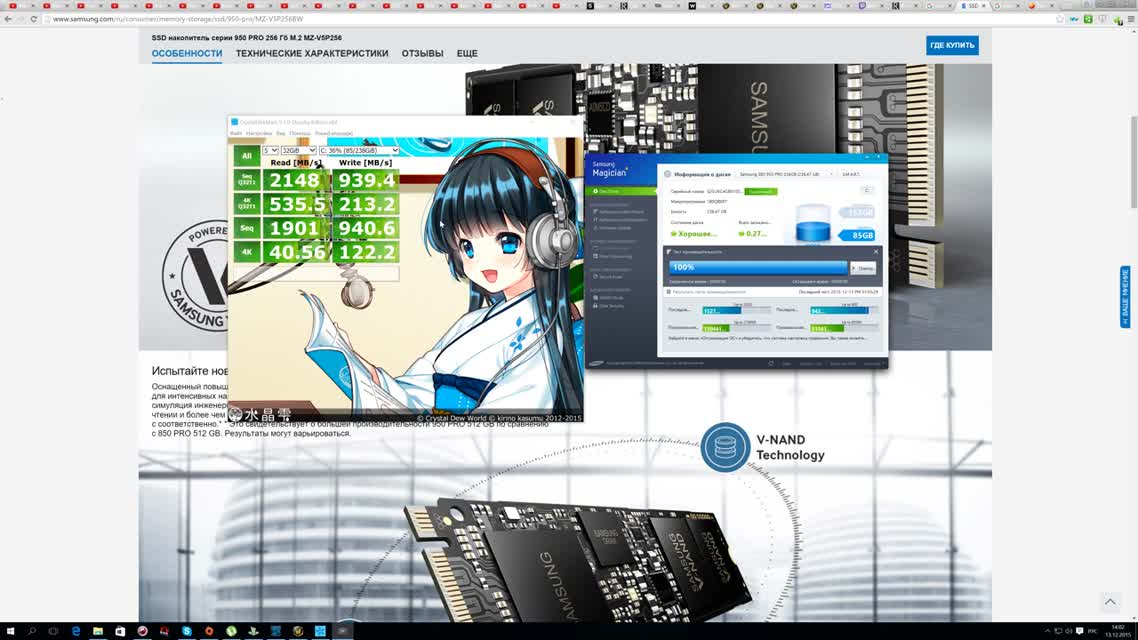
Task: Open the Windows Start menu
Action: [10, 631]
